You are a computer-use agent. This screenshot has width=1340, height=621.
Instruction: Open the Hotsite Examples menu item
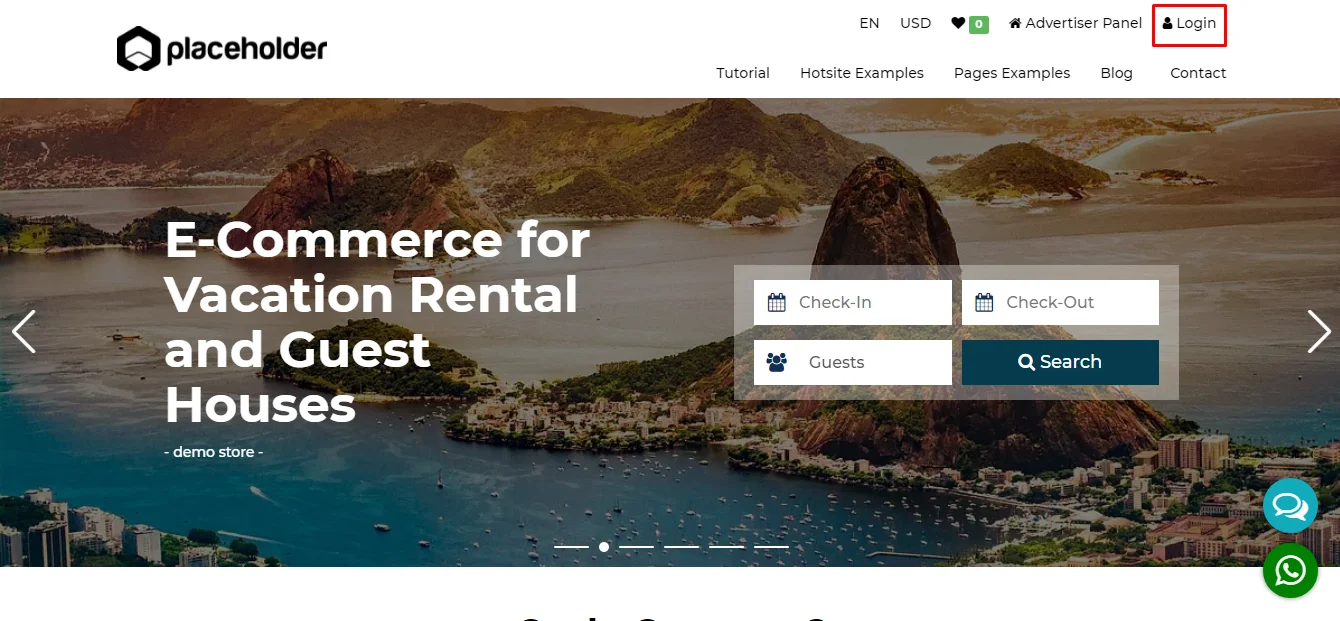pyautogui.click(x=862, y=73)
